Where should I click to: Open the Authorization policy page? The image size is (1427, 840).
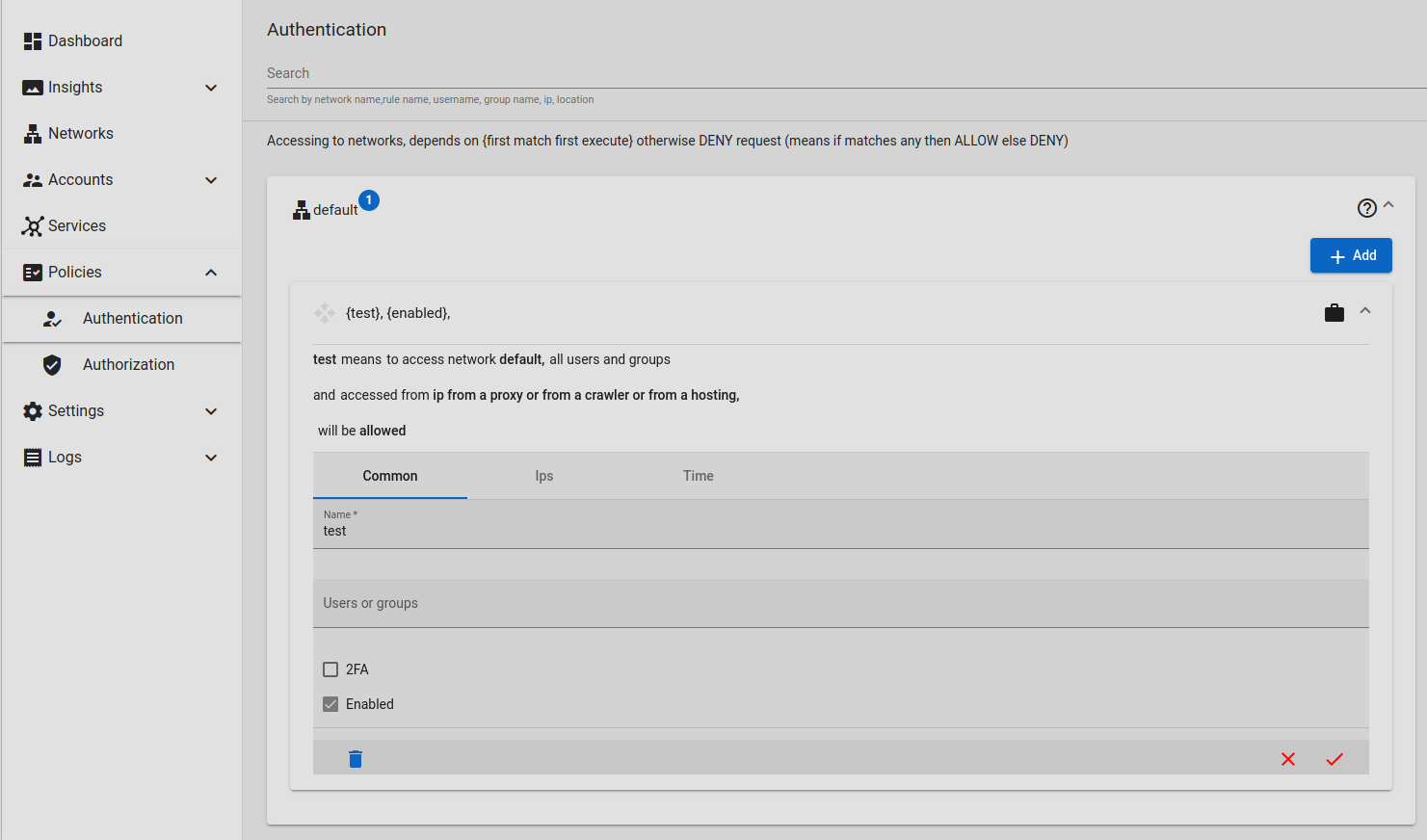(128, 364)
